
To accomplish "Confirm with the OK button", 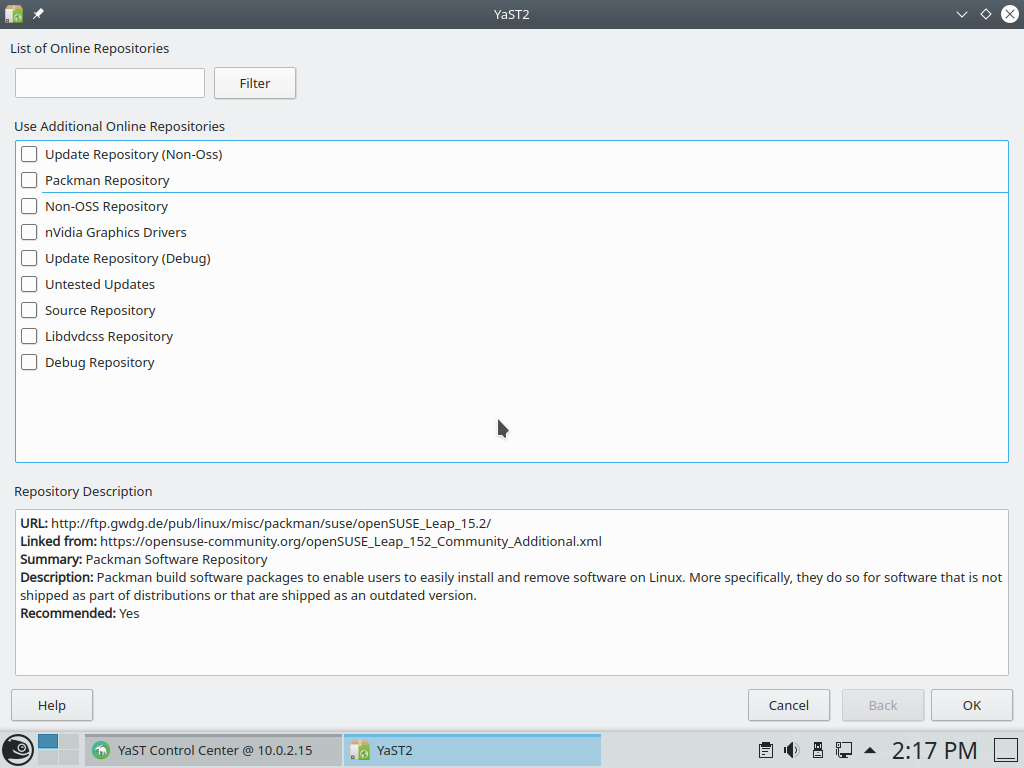I will tap(972, 705).
